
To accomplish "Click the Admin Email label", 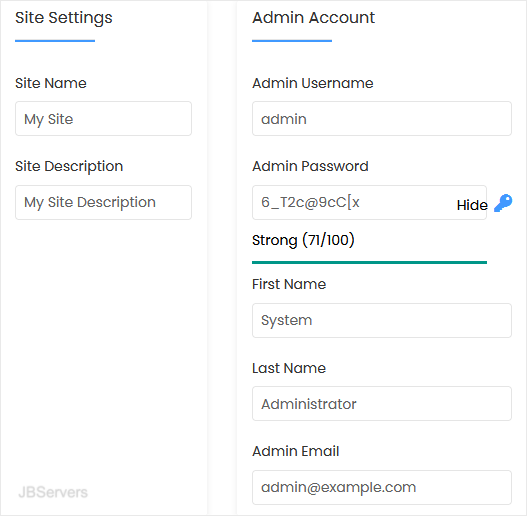I will tap(296, 451).
